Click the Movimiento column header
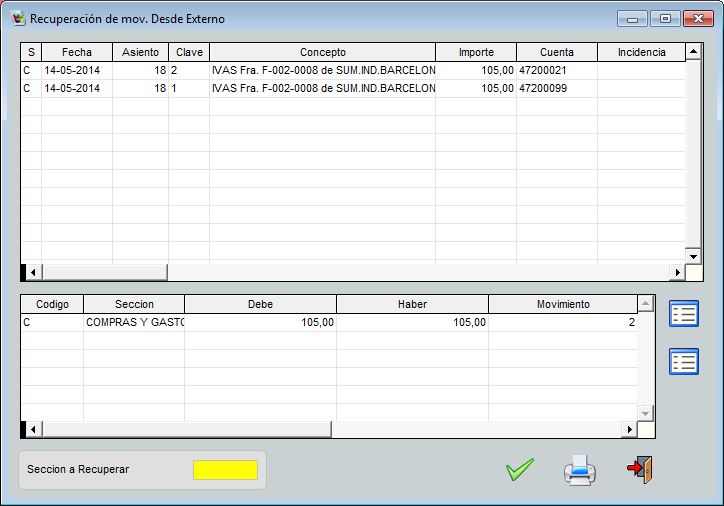This screenshot has height=506, width=724. tap(562, 304)
